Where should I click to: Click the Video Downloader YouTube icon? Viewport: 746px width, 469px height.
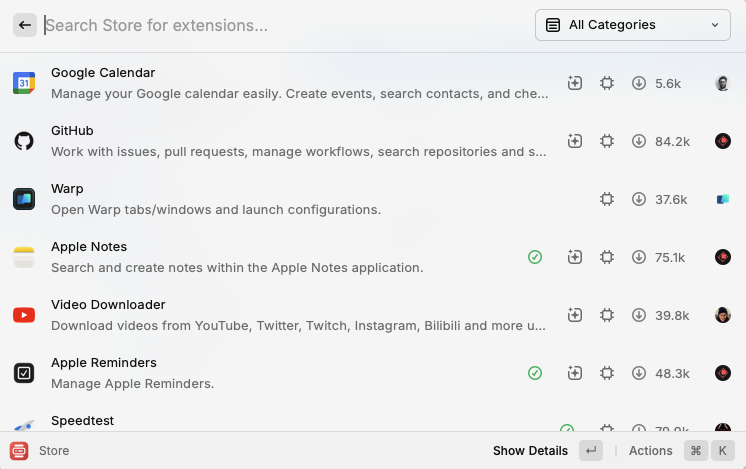(24, 315)
